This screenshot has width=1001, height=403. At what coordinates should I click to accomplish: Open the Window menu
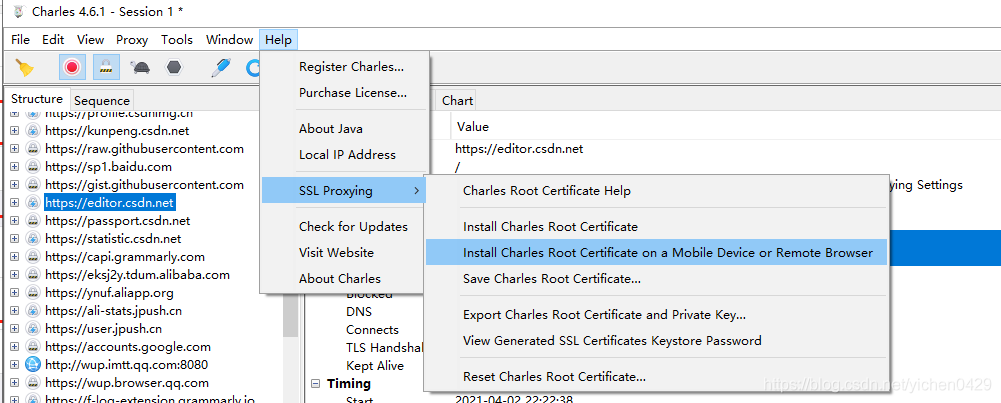click(x=229, y=40)
